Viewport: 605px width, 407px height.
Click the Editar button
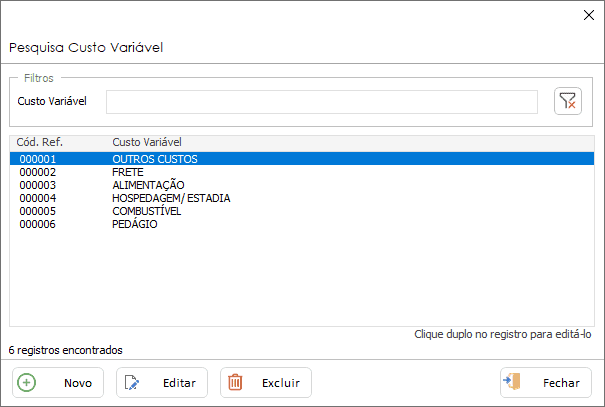(x=162, y=382)
